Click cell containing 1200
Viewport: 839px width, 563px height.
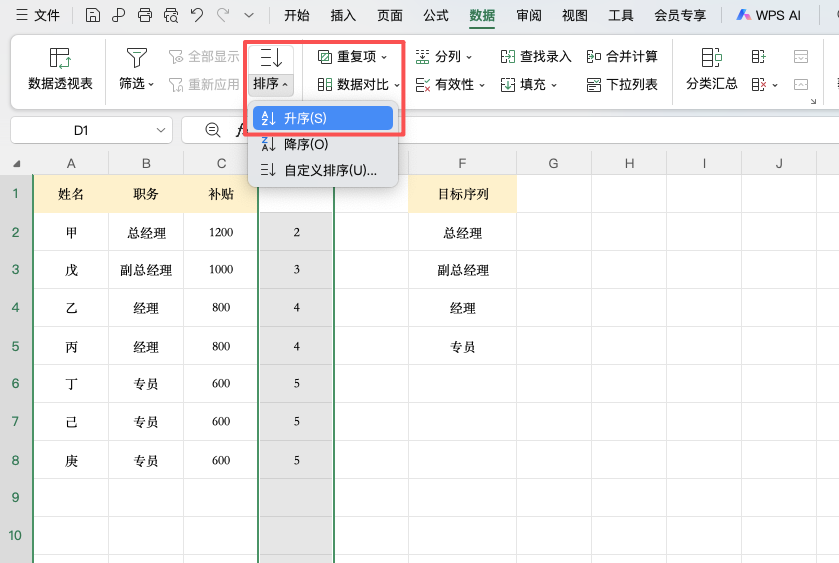click(x=221, y=232)
